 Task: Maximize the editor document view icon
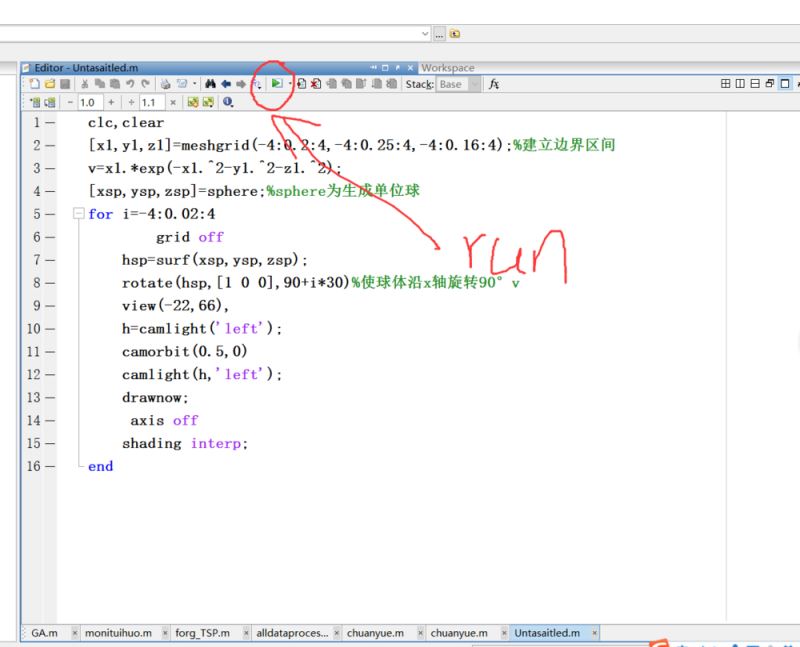785,84
